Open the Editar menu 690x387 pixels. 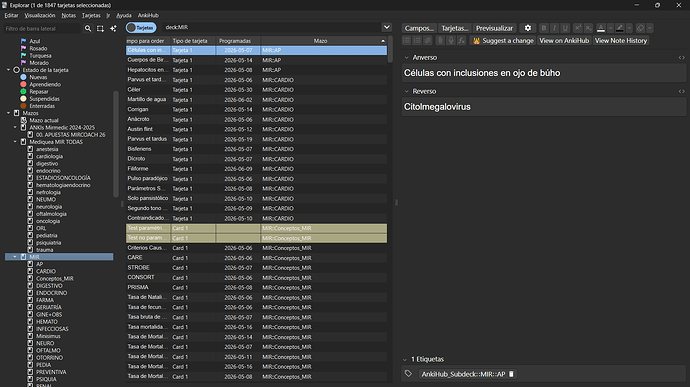pyautogui.click(x=11, y=15)
